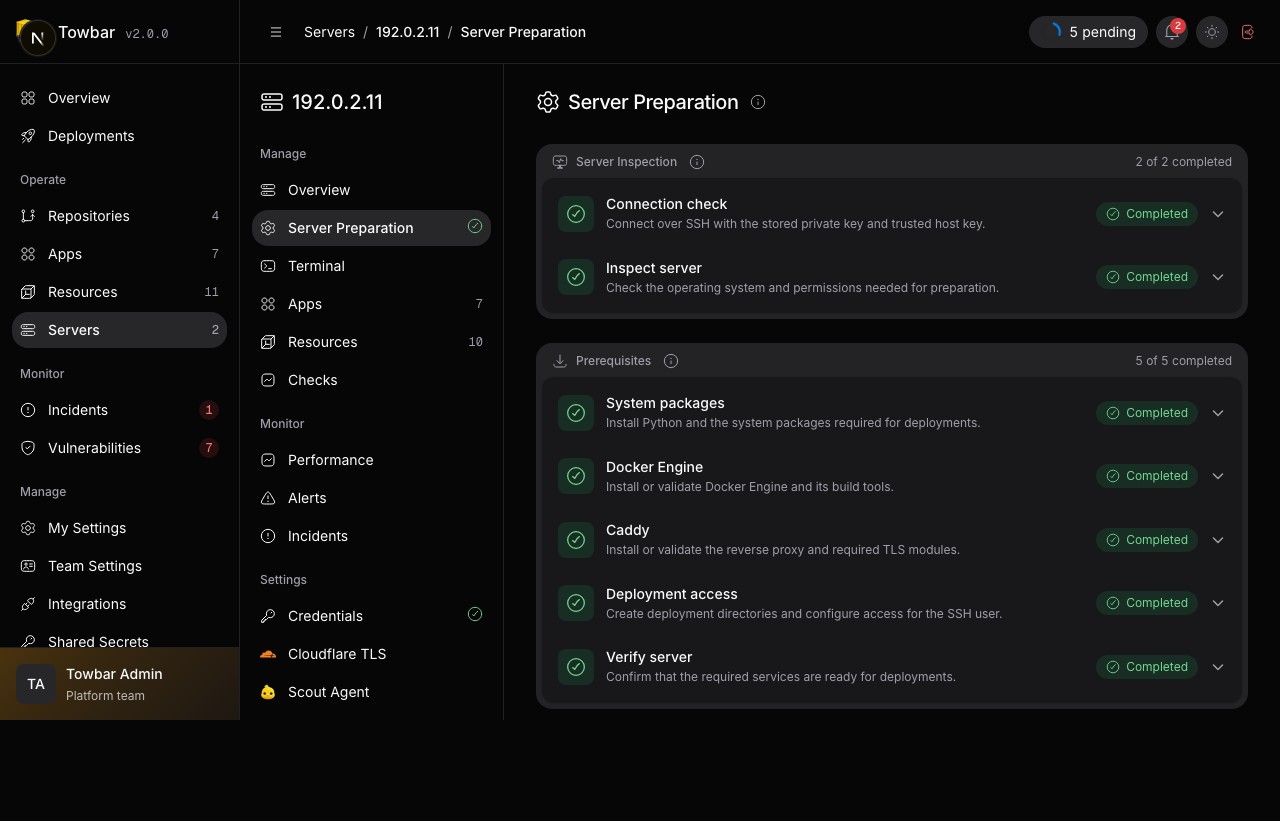Image resolution: width=1280 pixels, height=821 pixels.
Task: Open server Incidents in the server menu
Action: [x=371, y=536]
